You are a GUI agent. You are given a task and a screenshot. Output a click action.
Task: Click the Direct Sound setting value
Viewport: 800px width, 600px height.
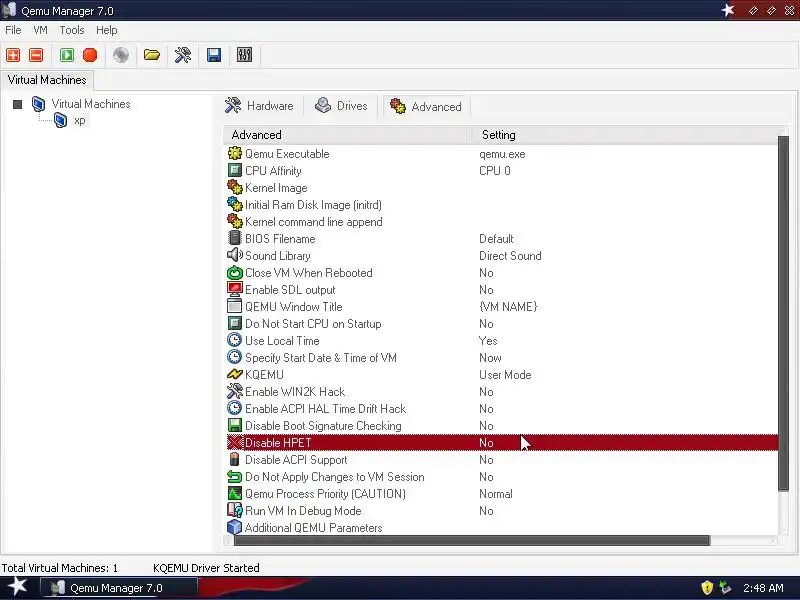510,256
